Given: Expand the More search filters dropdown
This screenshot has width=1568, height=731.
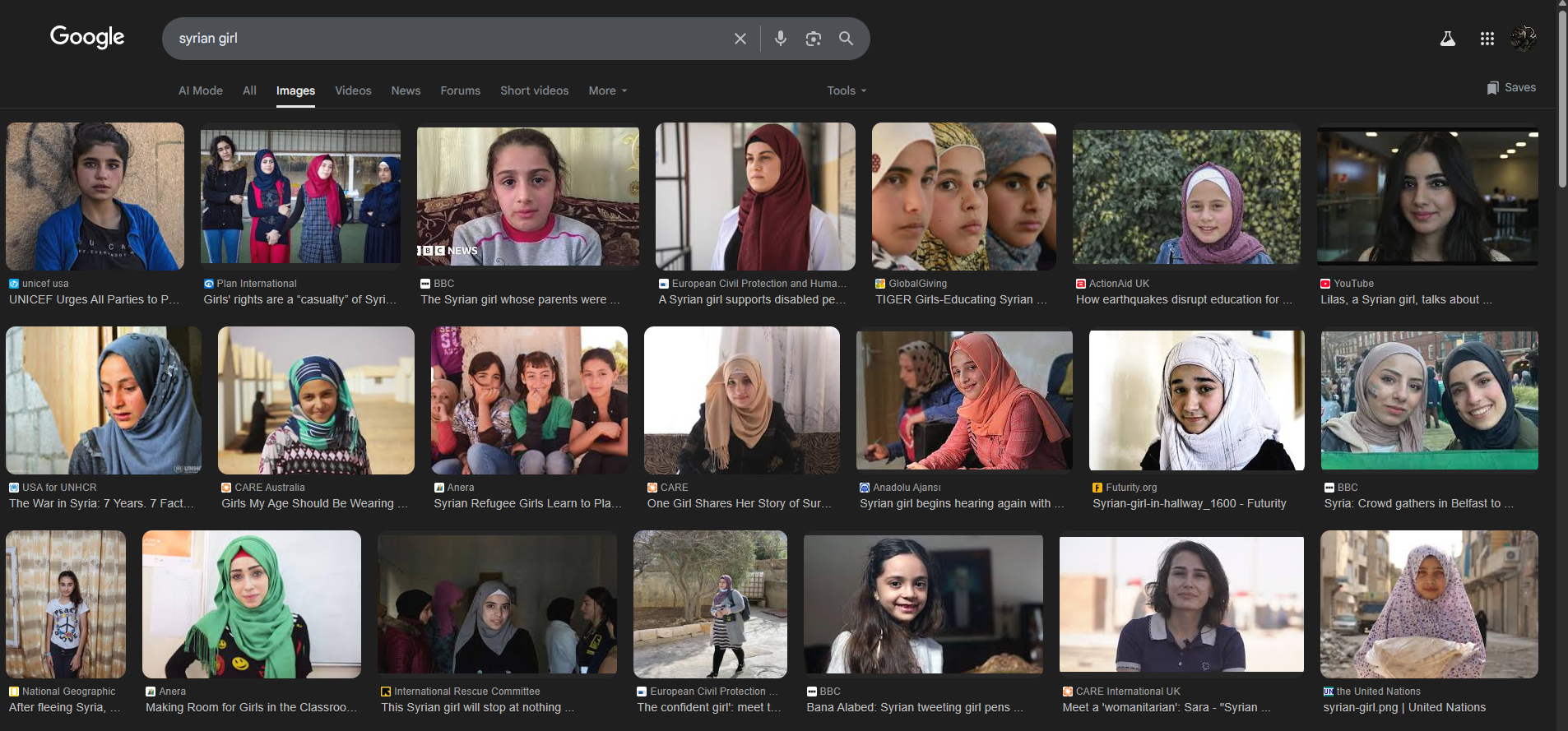Looking at the screenshot, I should tap(607, 90).
